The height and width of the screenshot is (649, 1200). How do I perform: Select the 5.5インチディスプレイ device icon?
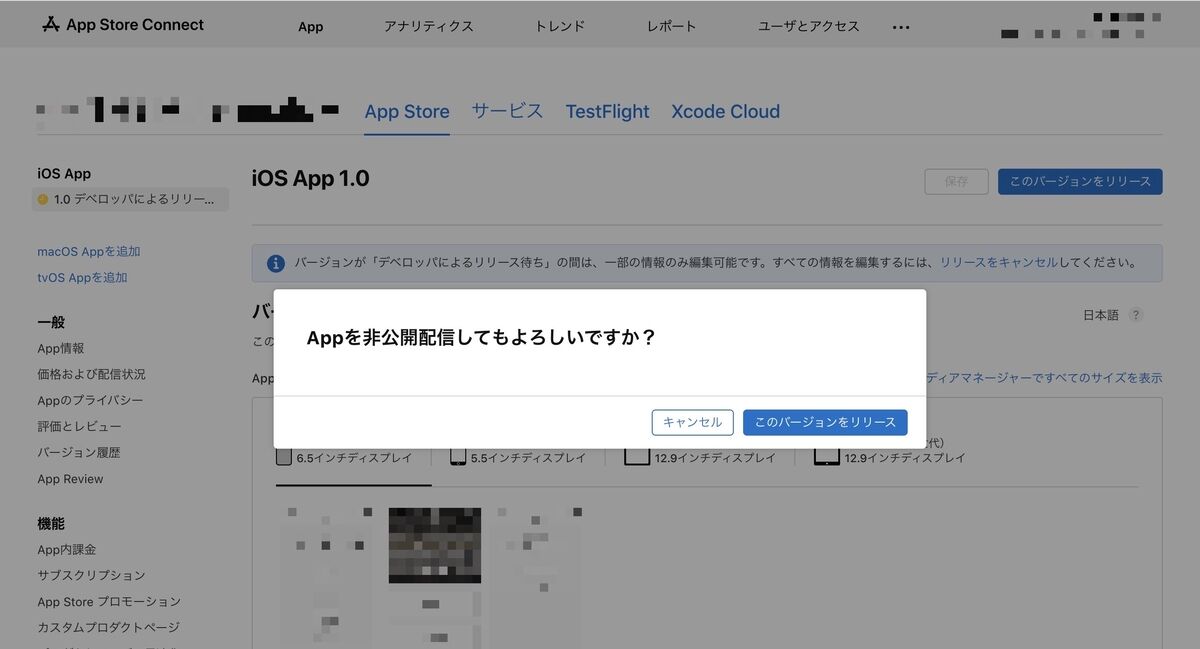coord(458,456)
